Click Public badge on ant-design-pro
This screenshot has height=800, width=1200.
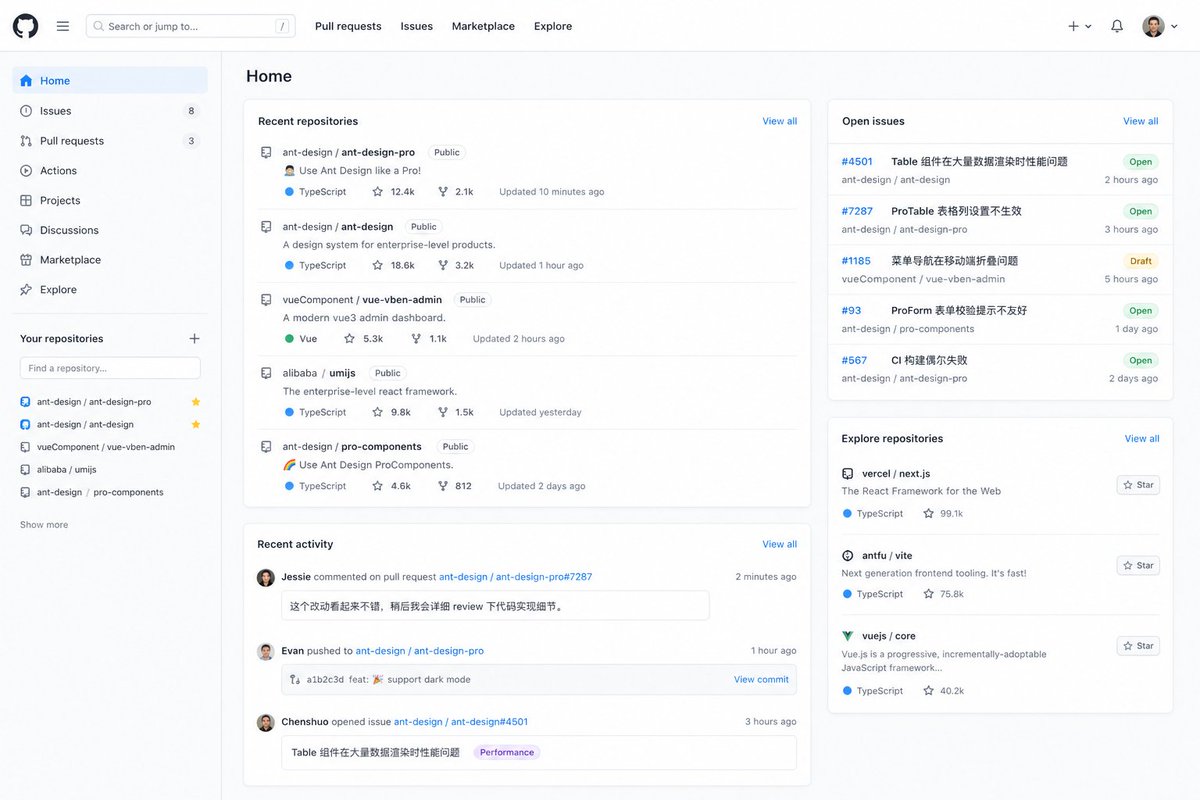(x=447, y=153)
